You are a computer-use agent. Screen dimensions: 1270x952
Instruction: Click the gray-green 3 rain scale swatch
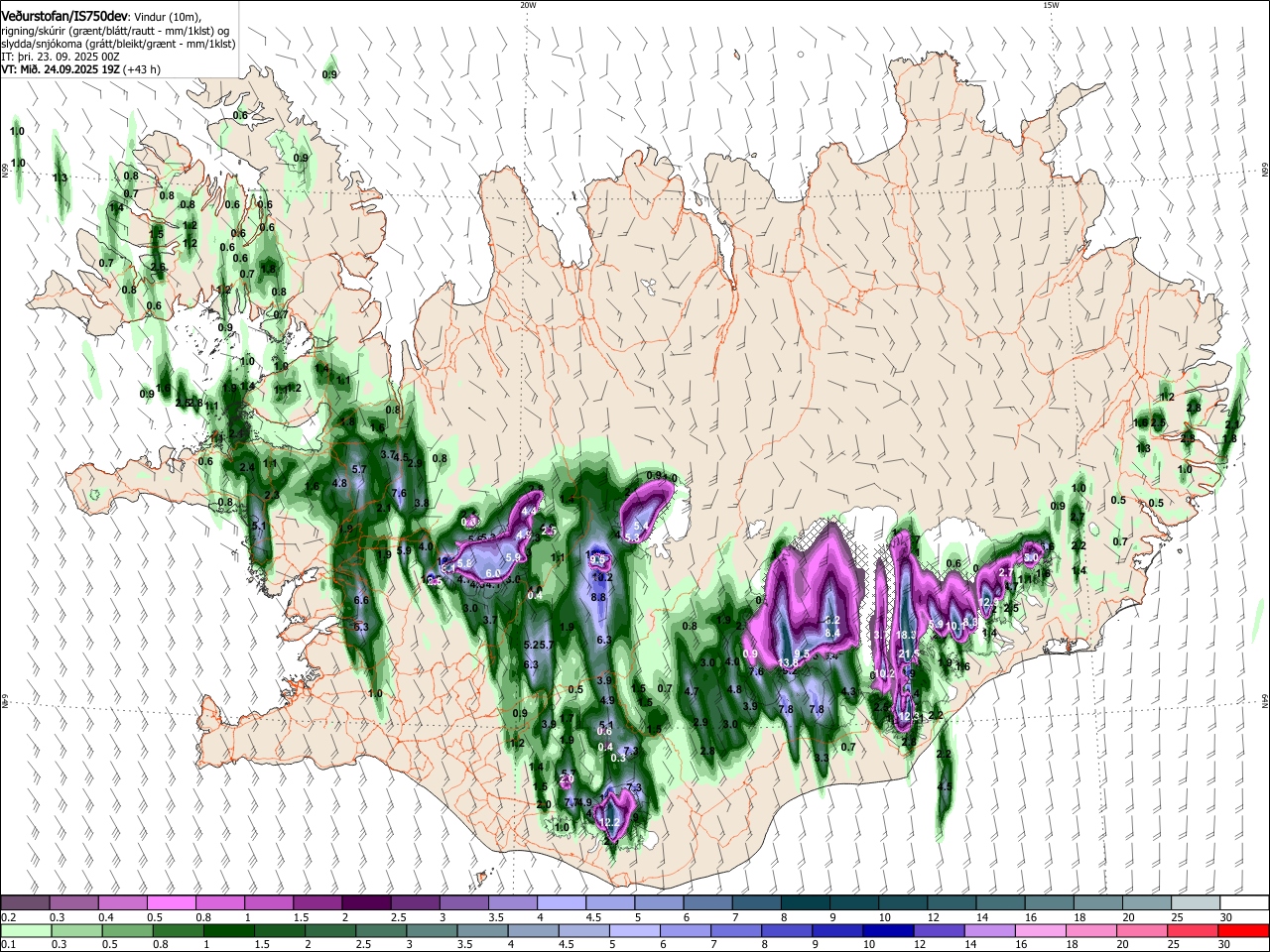(432, 930)
